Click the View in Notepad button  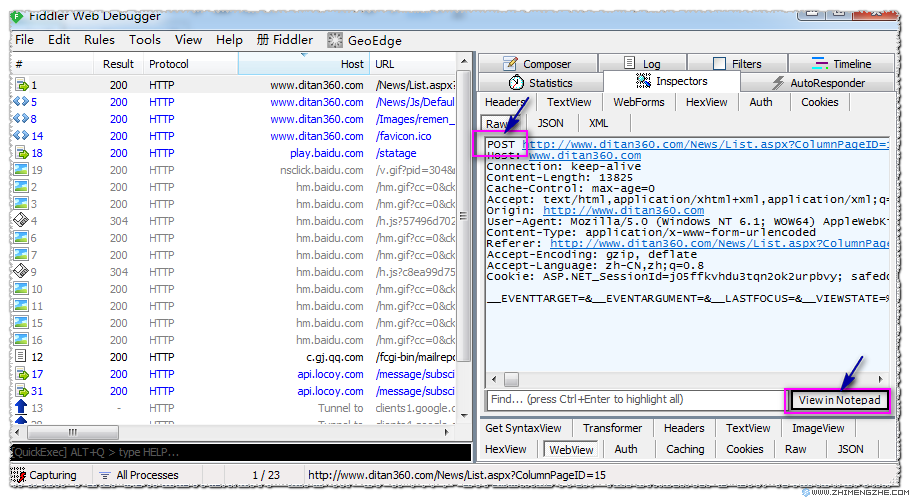pos(839,400)
